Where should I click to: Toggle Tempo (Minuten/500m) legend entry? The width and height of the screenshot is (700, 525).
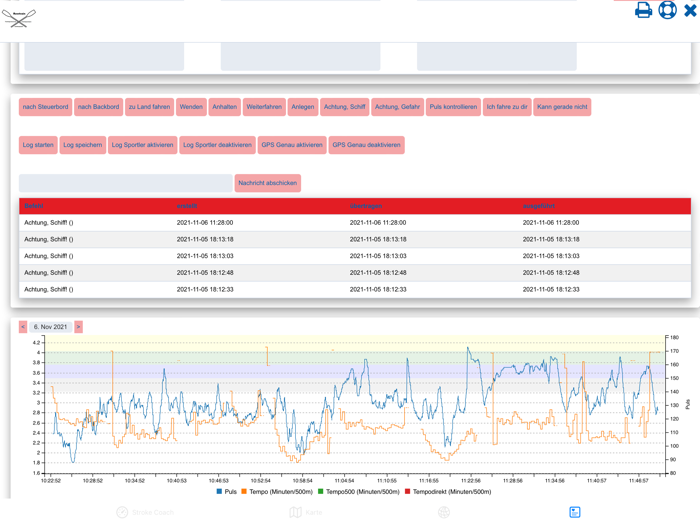click(277, 492)
